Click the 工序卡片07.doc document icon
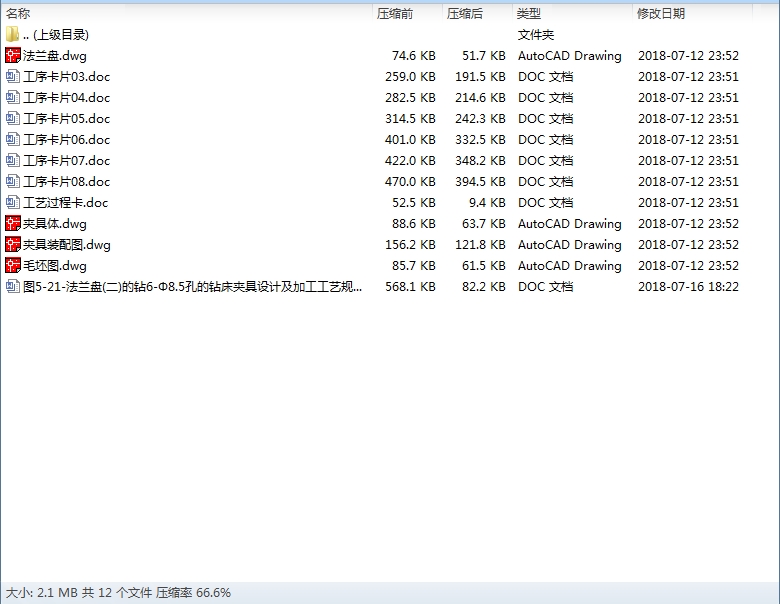 (x=13, y=160)
